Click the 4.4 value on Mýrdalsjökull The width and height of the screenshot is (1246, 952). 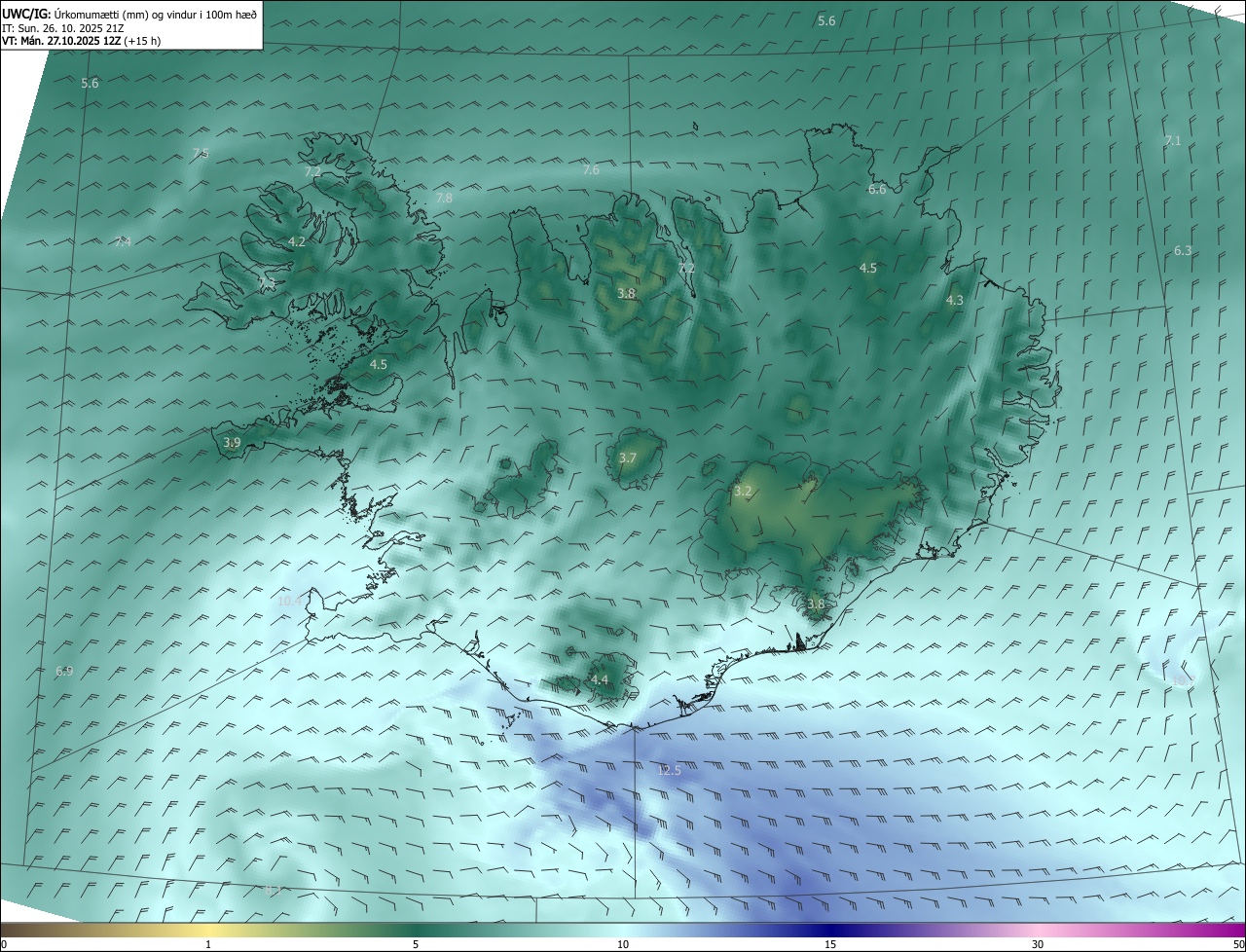click(600, 679)
